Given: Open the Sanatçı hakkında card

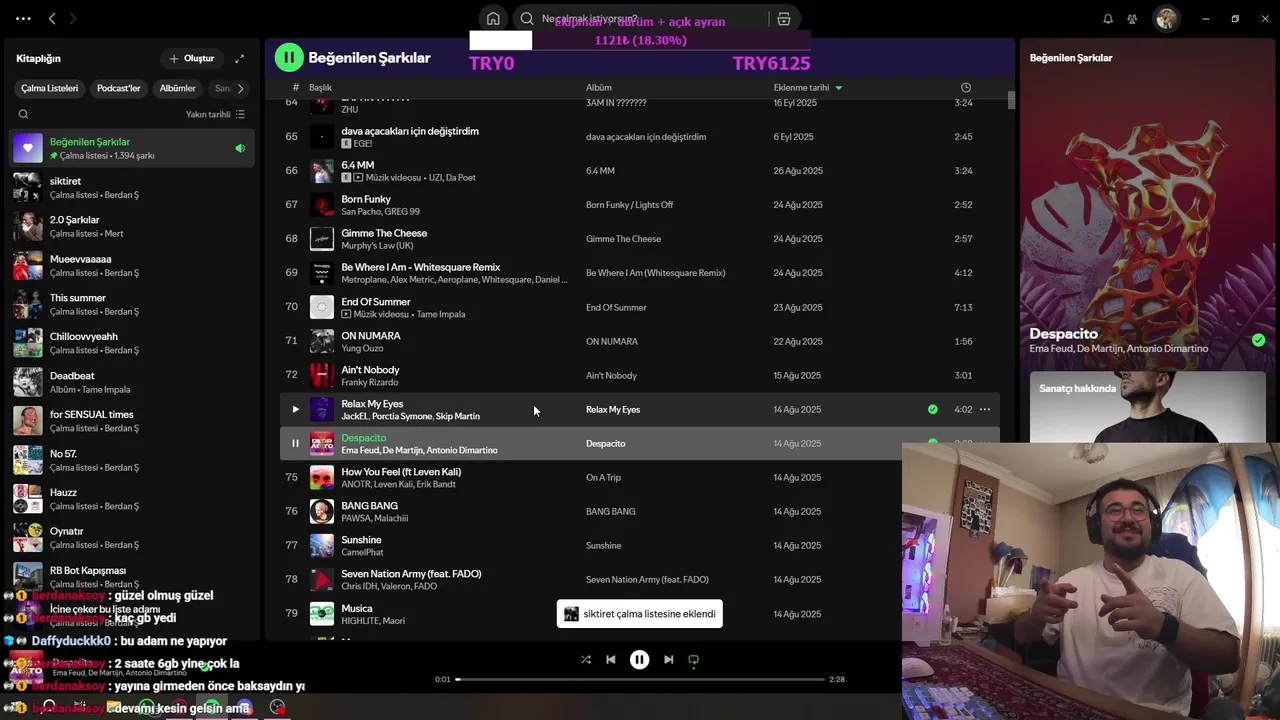Looking at the screenshot, I should tap(1150, 406).
